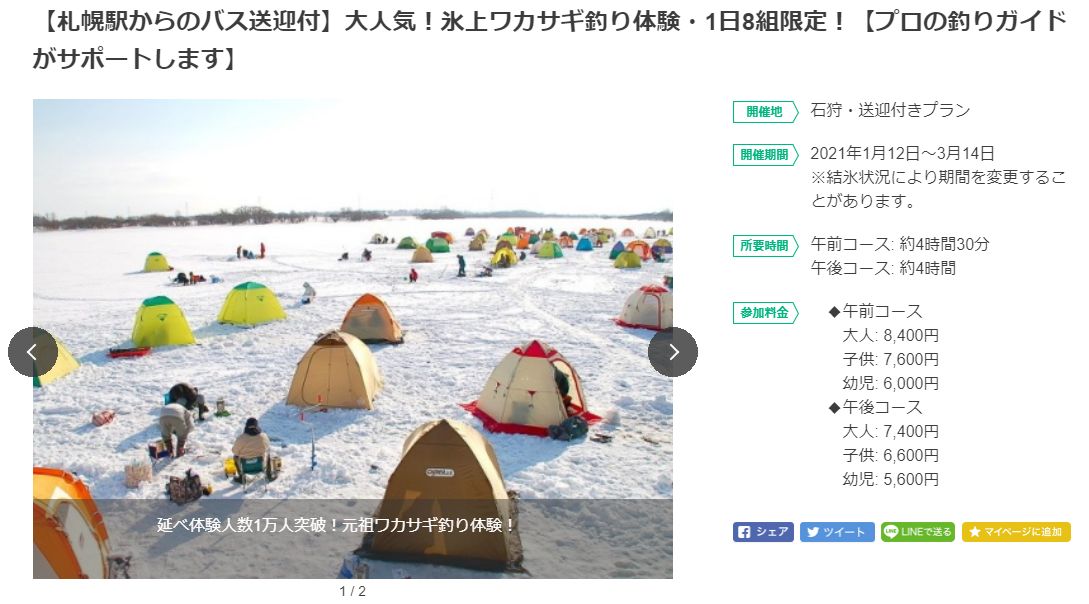Send the page with LINEで送る button
The image size is (1089, 604).
click(x=917, y=532)
